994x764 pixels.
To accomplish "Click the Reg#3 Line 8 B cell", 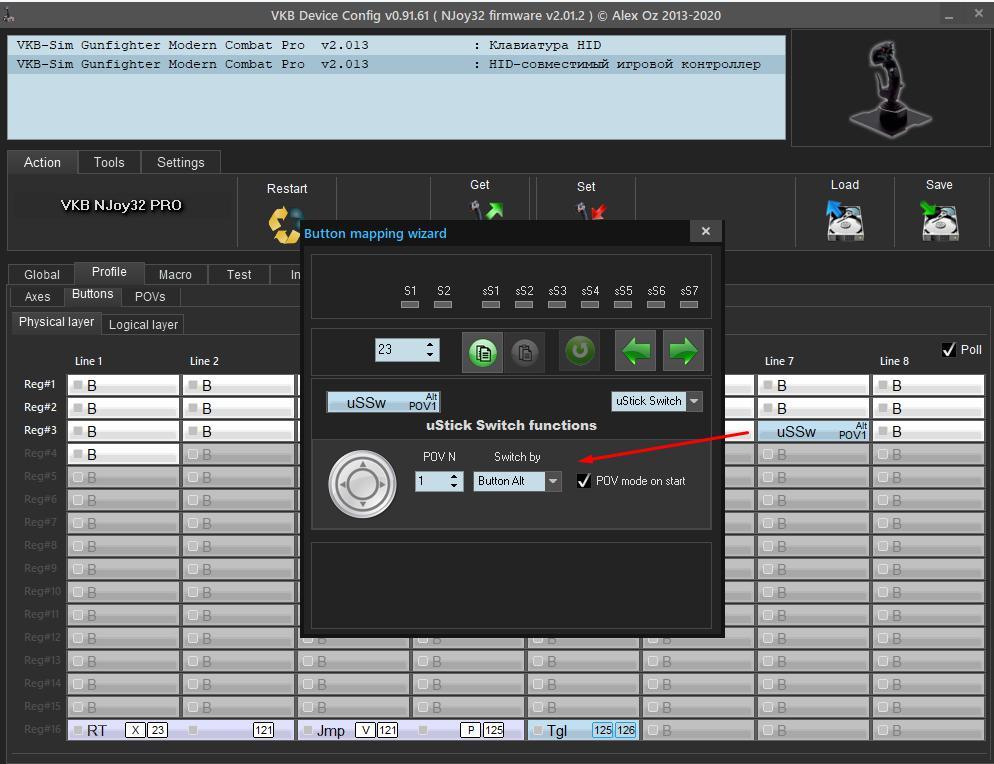I will (928, 431).
